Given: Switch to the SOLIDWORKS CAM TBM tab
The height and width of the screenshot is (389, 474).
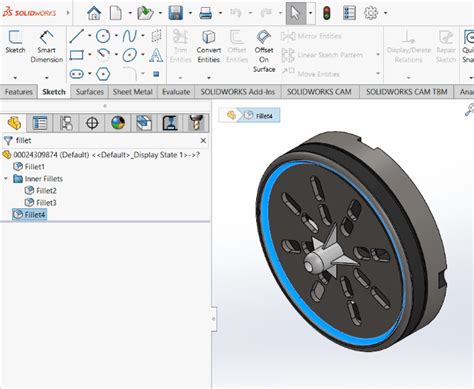Looking at the screenshot, I should [x=407, y=92].
